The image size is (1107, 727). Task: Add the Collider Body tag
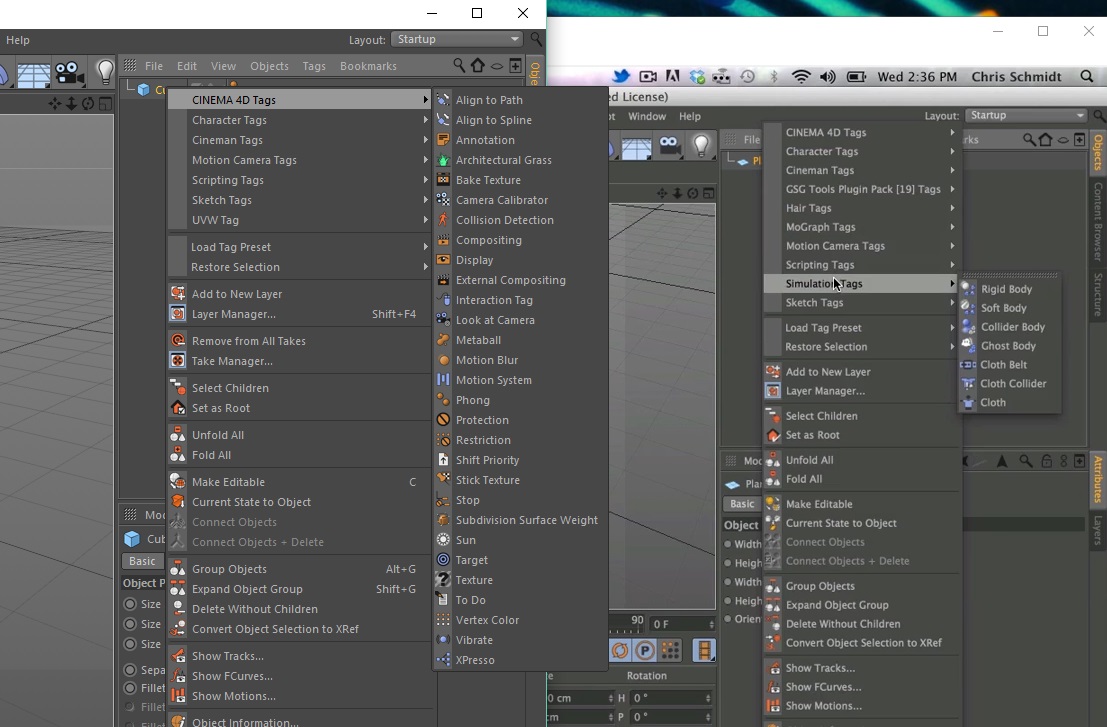pos(1009,327)
